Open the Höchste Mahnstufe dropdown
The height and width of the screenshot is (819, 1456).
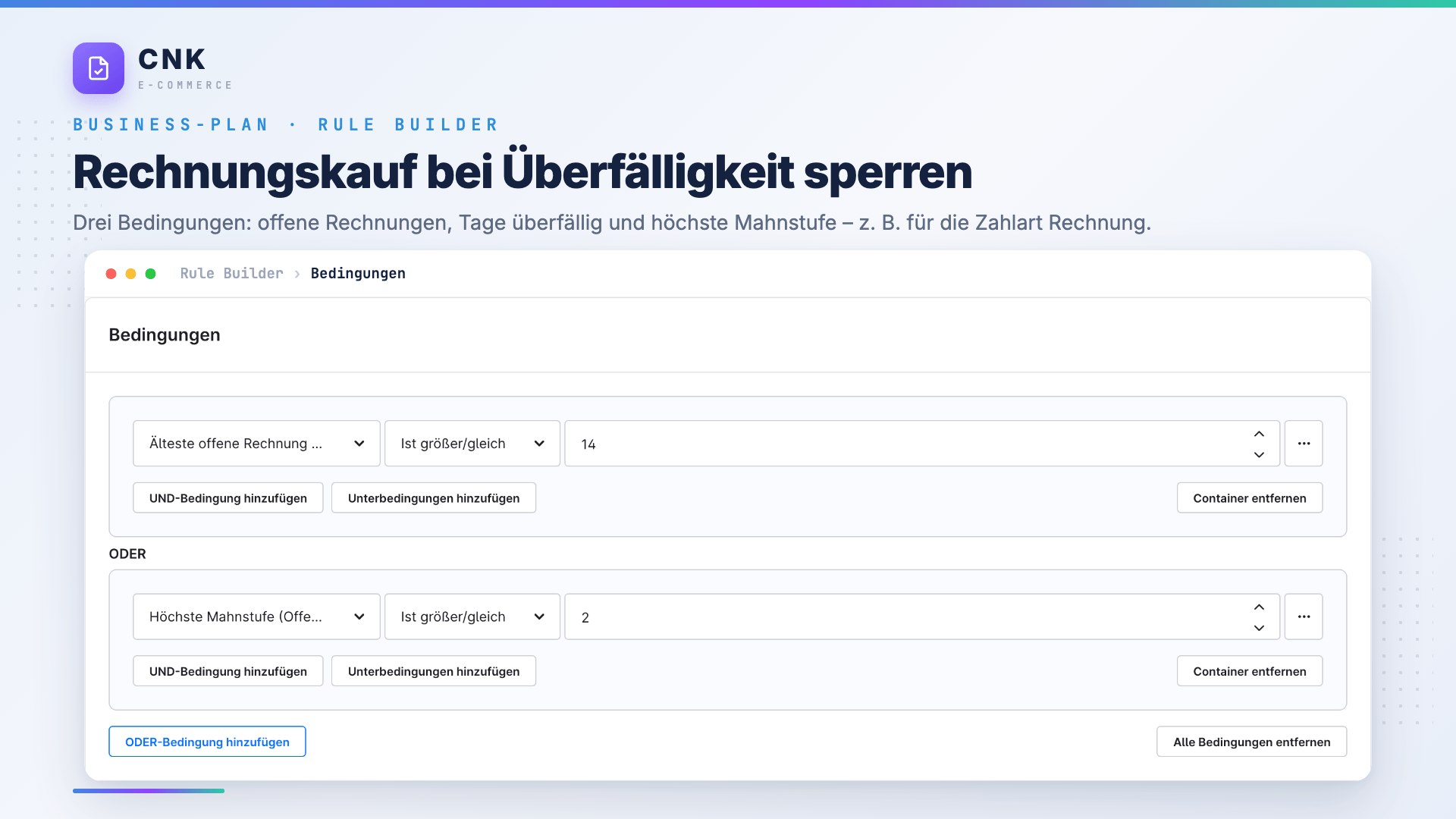[x=256, y=617]
